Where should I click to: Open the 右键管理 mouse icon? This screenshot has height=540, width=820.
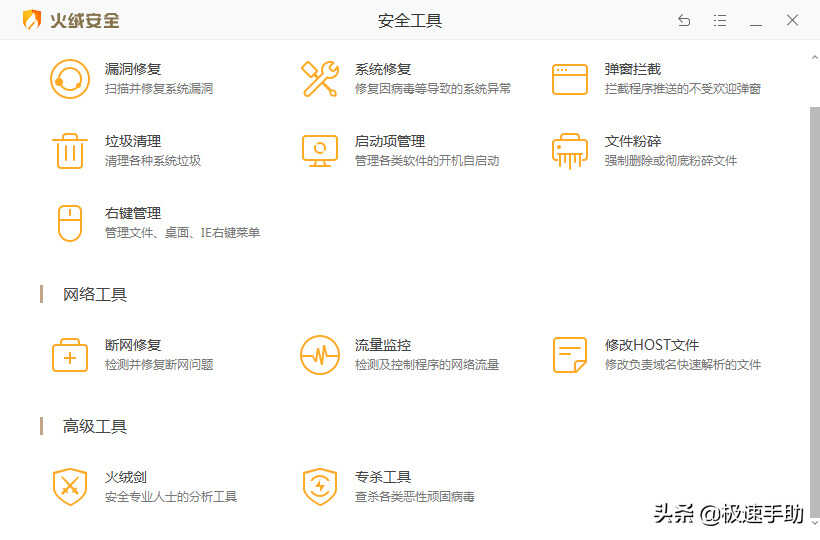pyautogui.click(x=70, y=223)
